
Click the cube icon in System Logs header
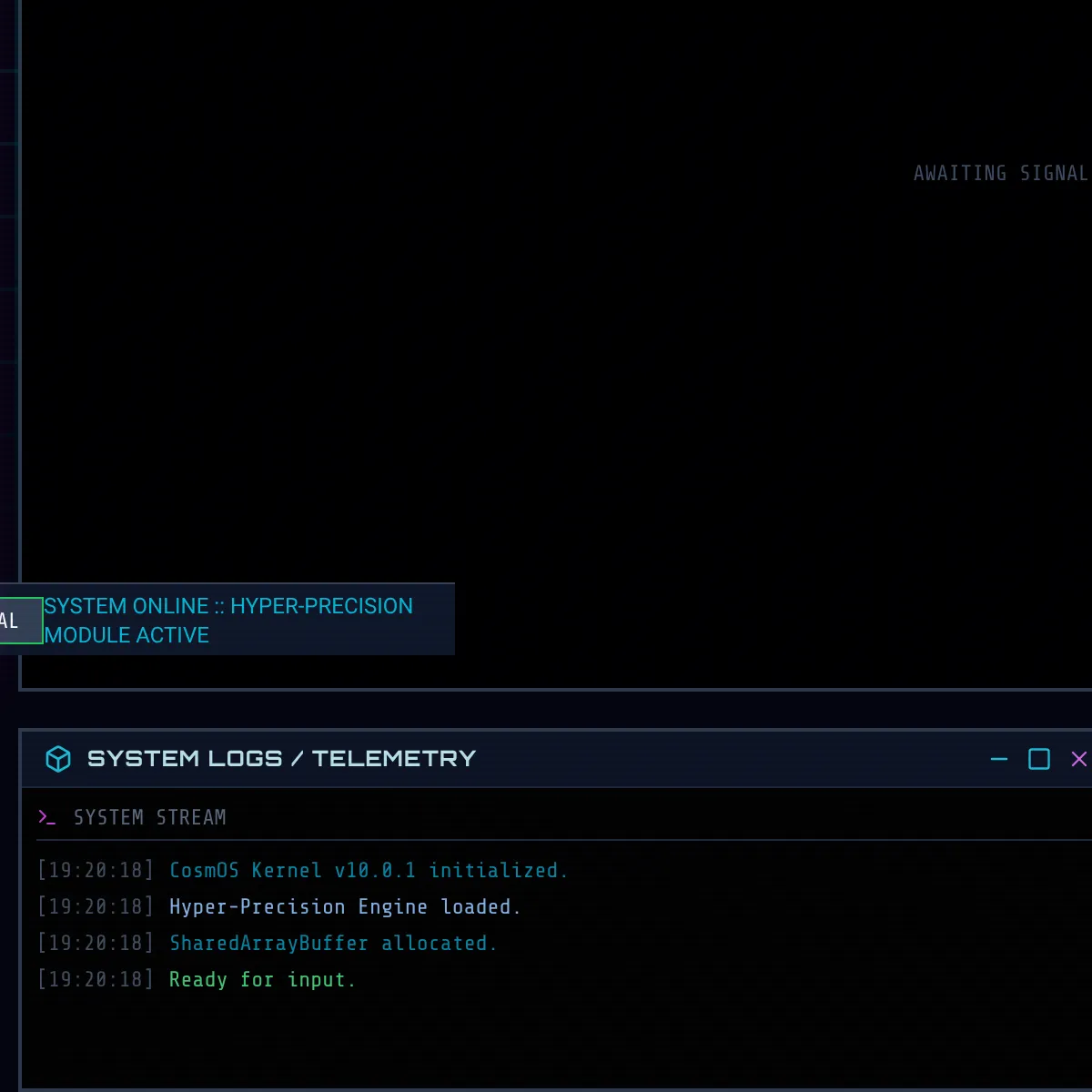click(58, 759)
